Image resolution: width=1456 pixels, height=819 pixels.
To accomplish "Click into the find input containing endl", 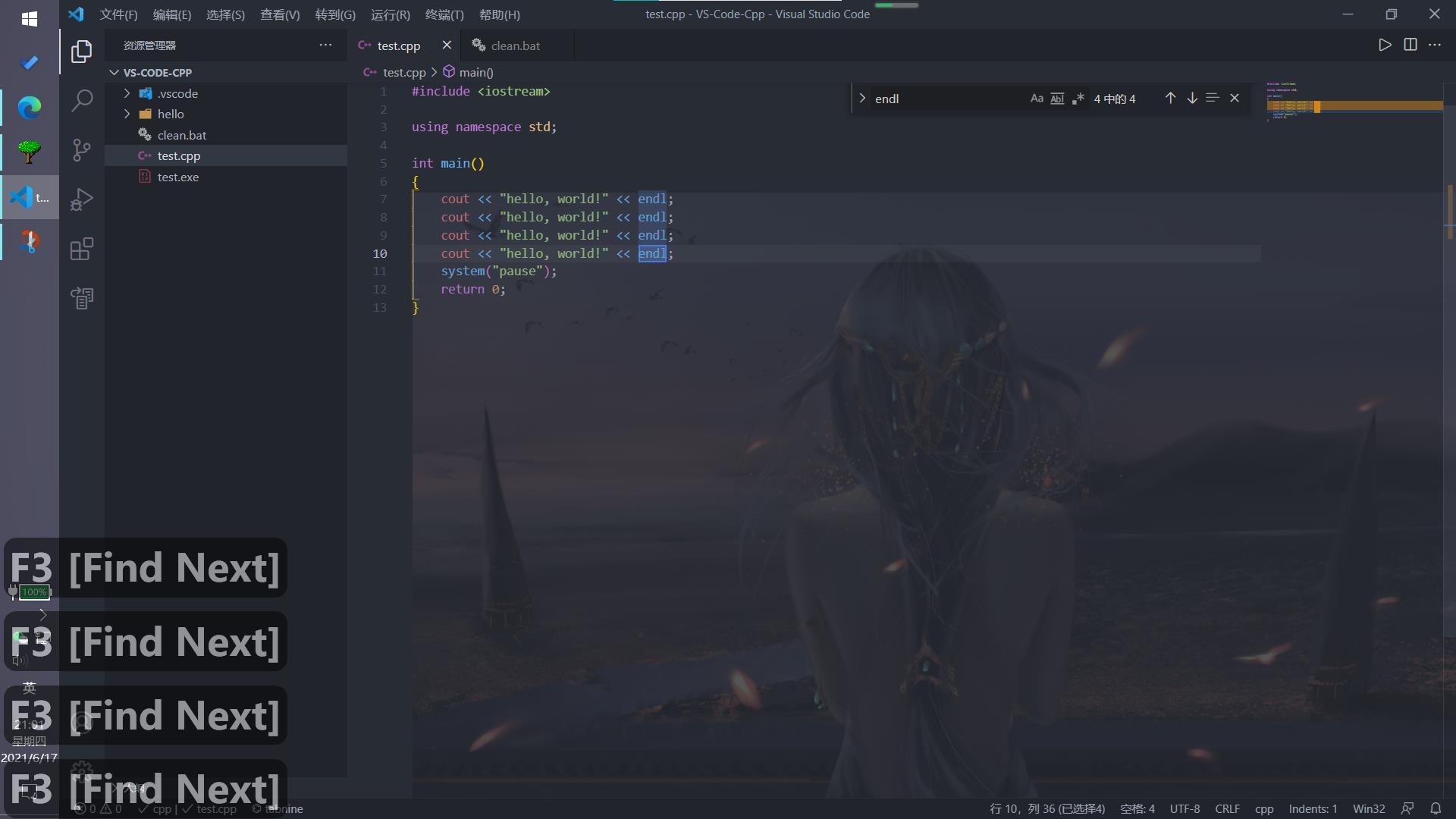I will click(948, 99).
